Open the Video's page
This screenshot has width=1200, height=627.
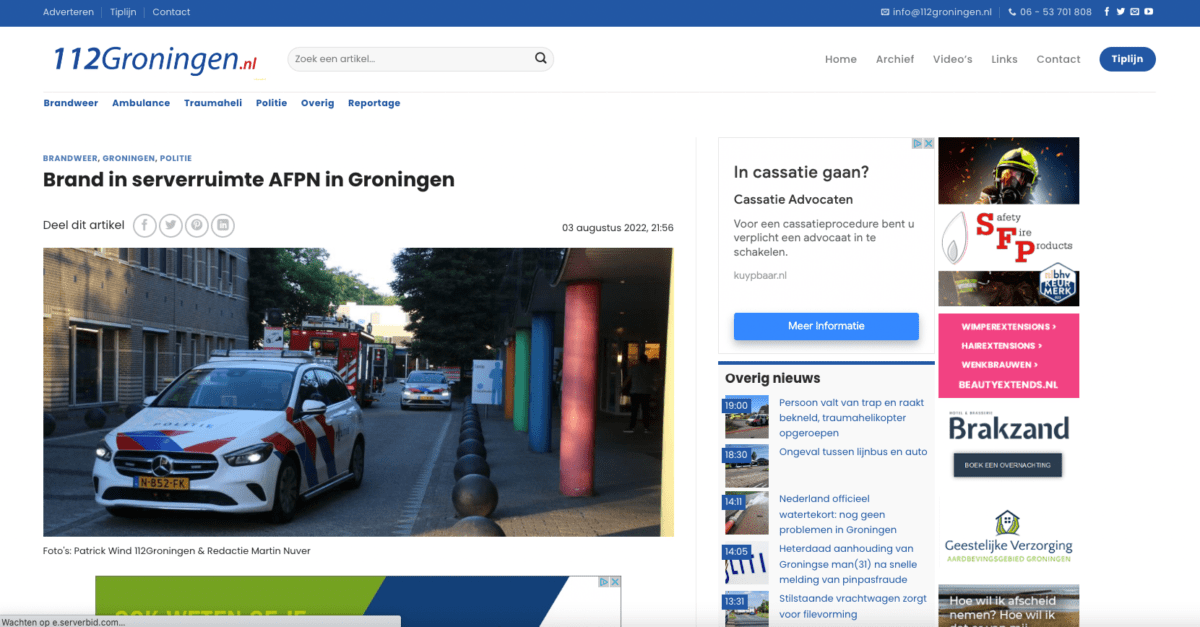(x=952, y=59)
